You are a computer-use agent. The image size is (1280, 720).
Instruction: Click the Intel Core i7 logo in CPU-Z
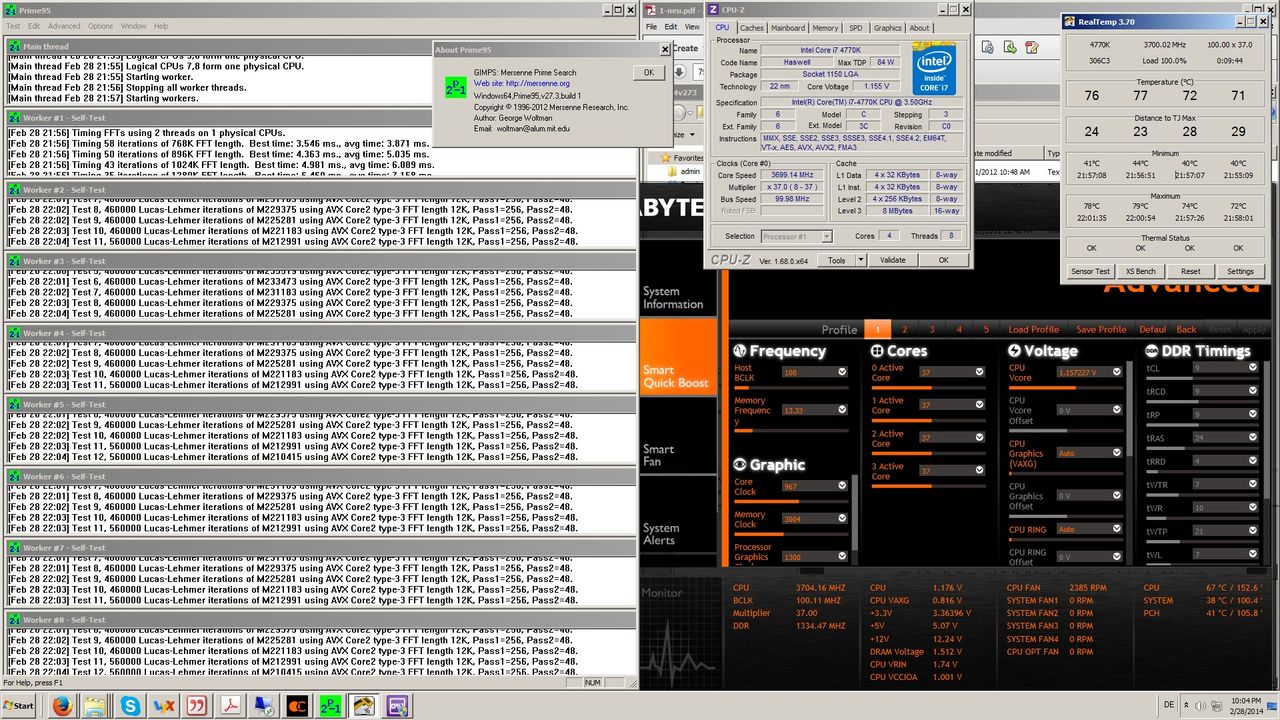coord(932,68)
